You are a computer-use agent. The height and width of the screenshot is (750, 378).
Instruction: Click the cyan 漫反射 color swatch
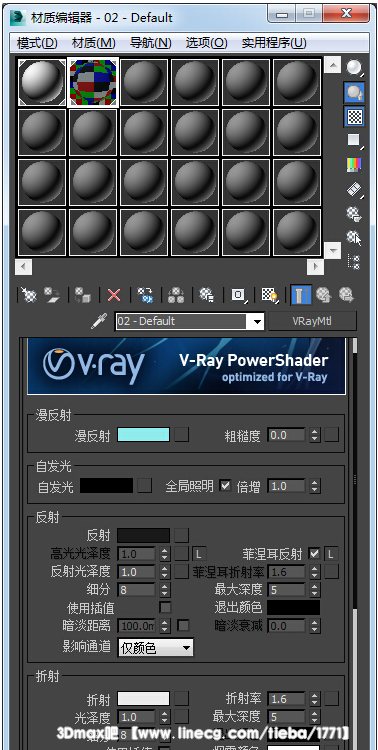tap(144, 435)
